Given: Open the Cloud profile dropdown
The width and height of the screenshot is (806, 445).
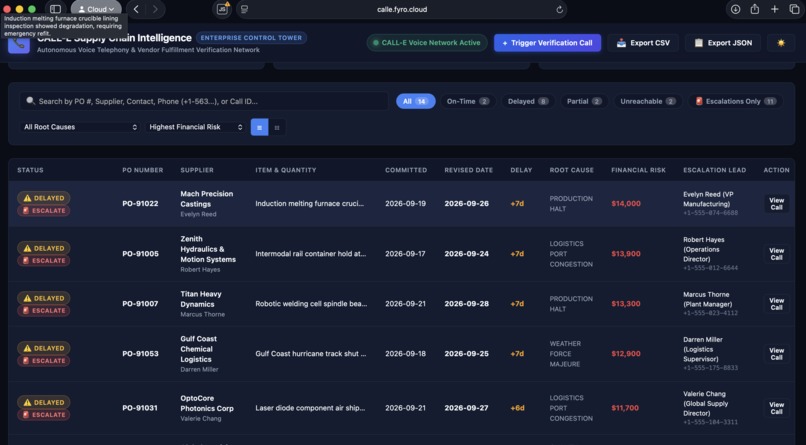Looking at the screenshot, I should click(96, 9).
